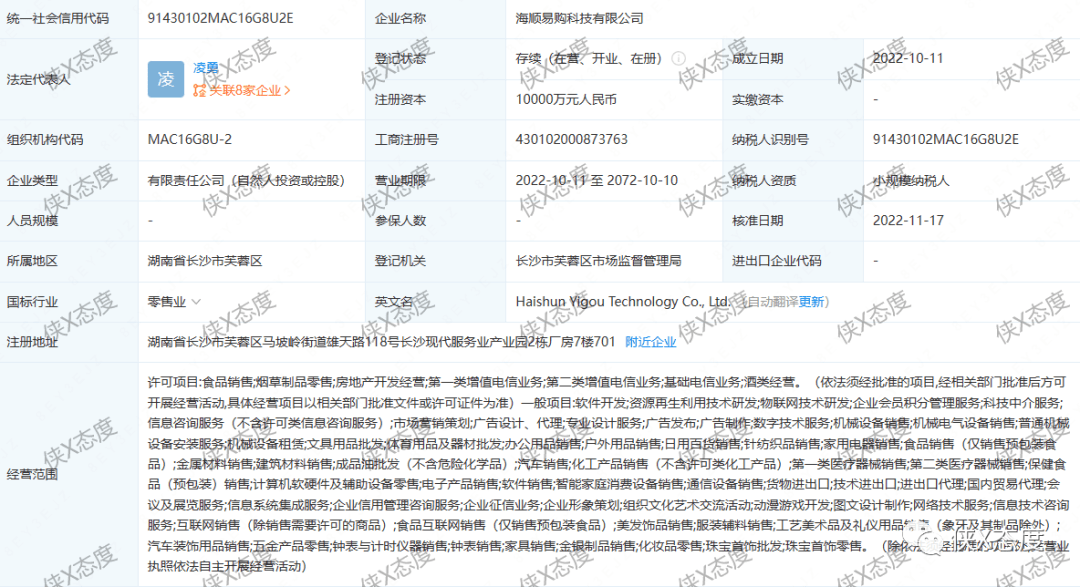The image size is (1080, 587).
Task: Click the 登记状态 label
Action: (400, 59)
